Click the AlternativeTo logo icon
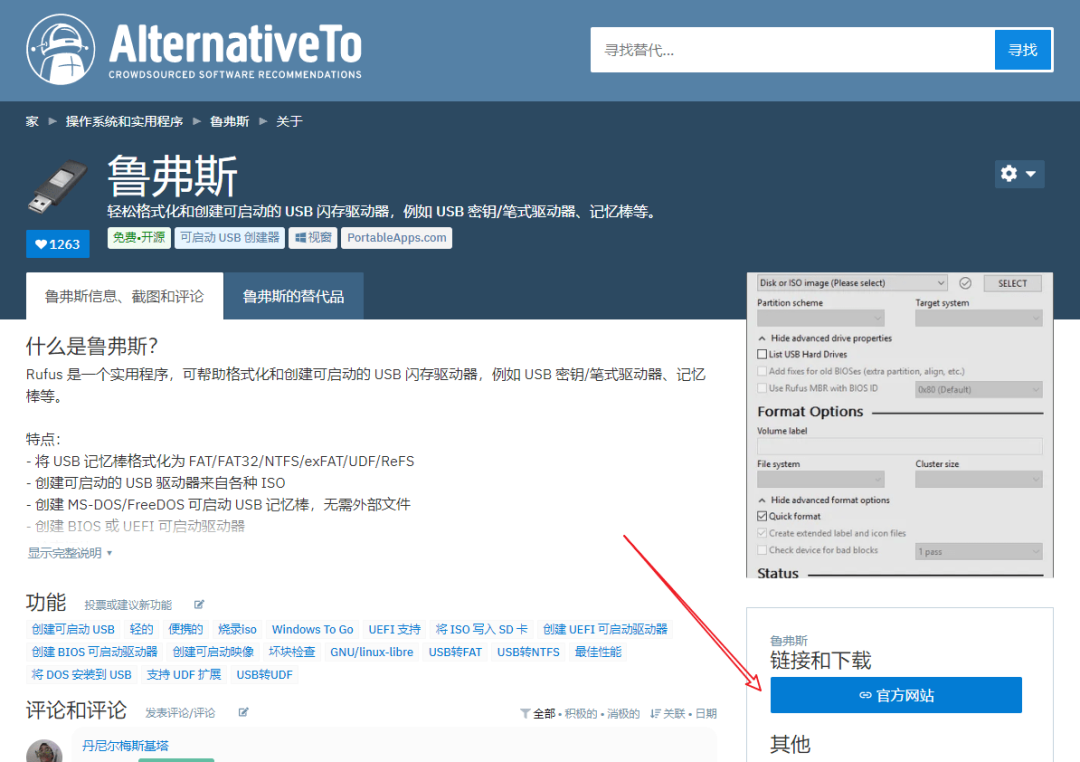The height and width of the screenshot is (762, 1080). [x=60, y=49]
